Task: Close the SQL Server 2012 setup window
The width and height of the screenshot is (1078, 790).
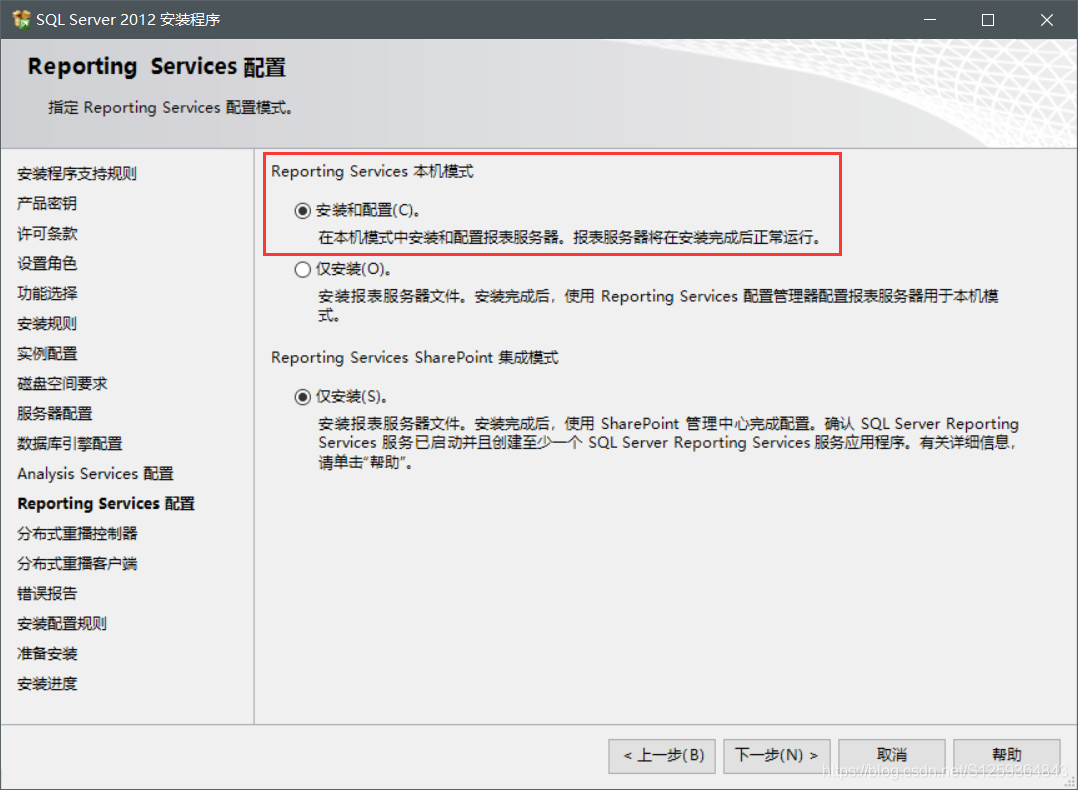Action: tap(1046, 20)
